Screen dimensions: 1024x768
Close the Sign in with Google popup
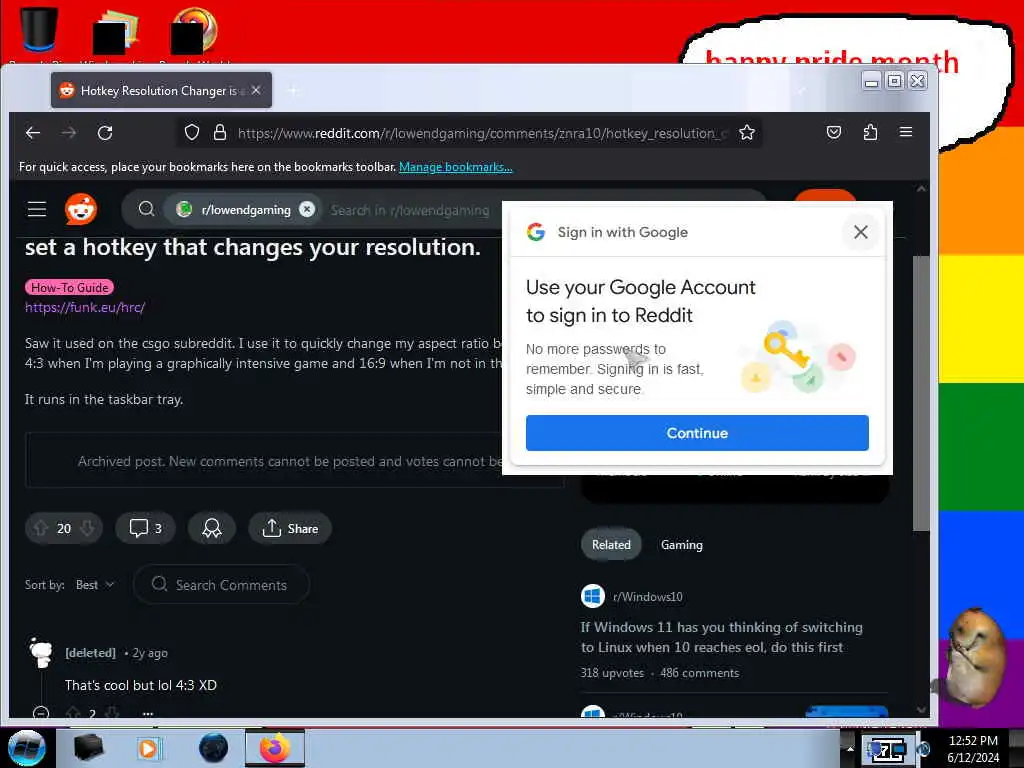pos(861,232)
